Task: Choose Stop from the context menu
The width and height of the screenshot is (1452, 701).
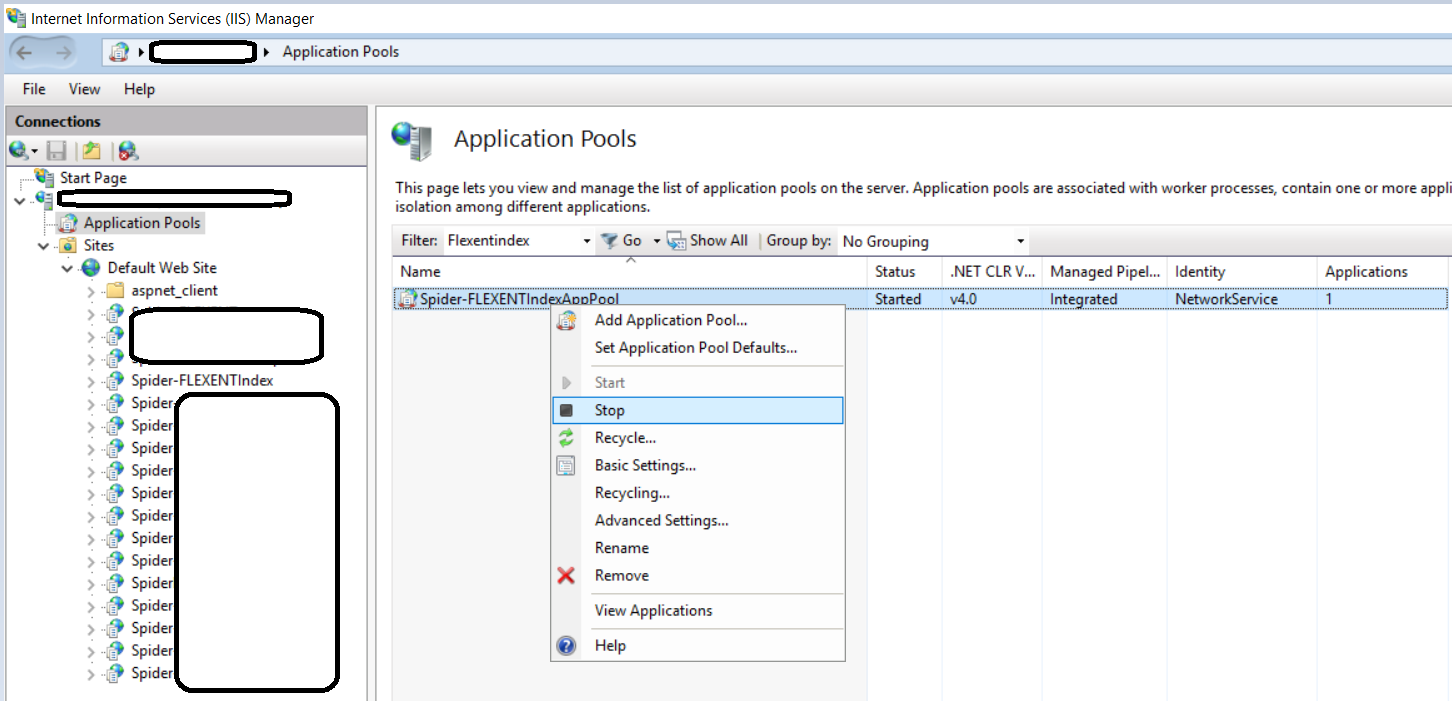Action: [698, 410]
